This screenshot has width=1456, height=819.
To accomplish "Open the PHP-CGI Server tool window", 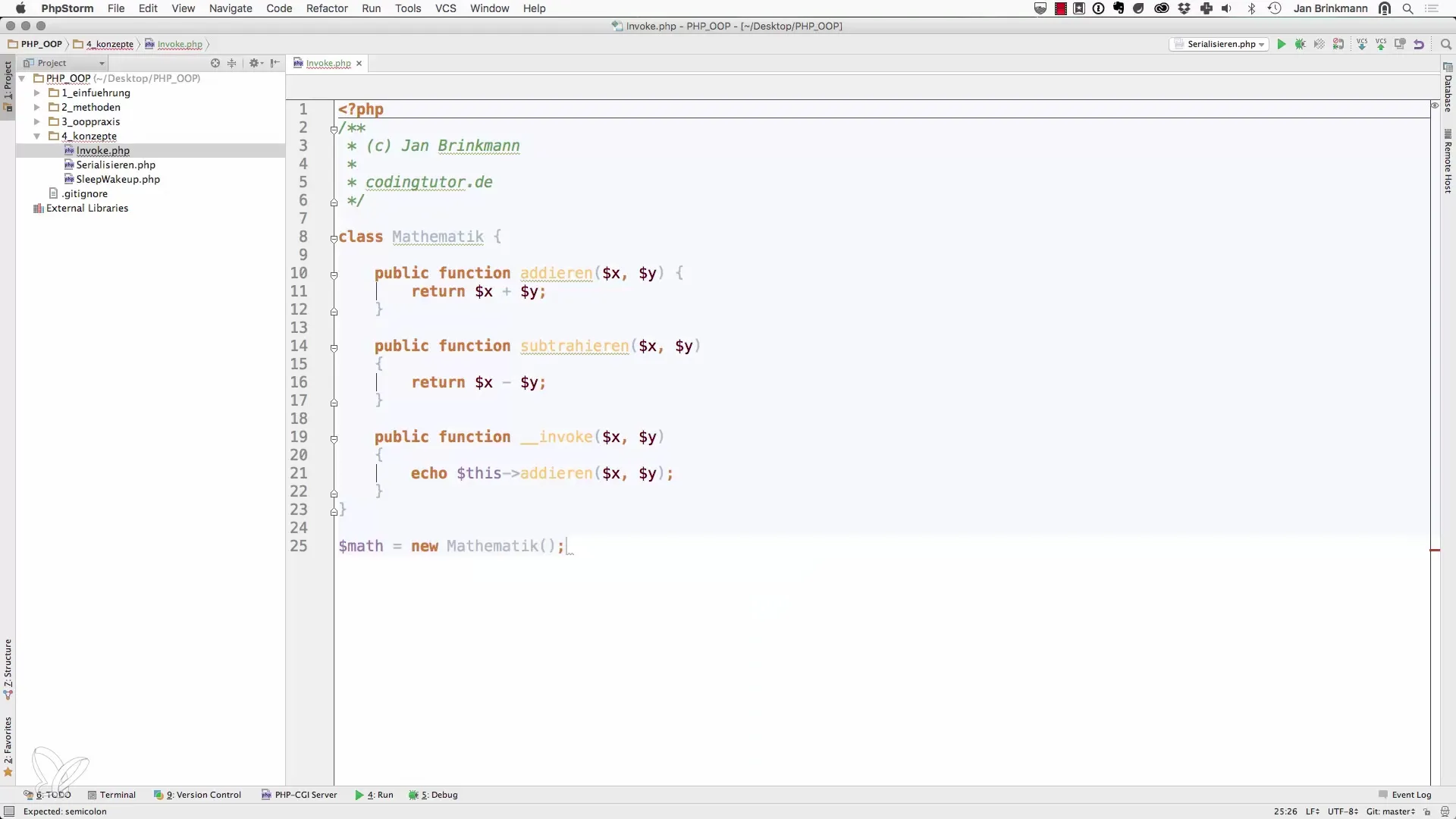I will (299, 795).
